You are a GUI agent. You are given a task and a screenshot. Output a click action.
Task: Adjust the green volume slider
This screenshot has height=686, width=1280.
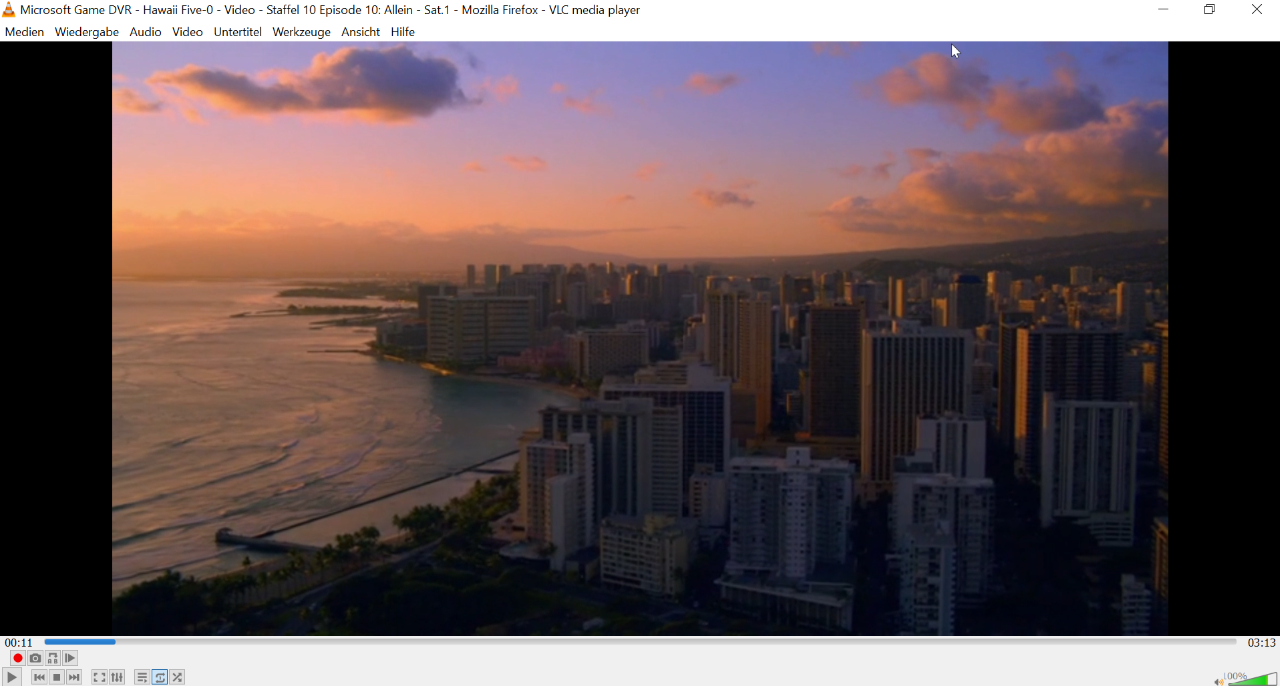pos(1252,679)
